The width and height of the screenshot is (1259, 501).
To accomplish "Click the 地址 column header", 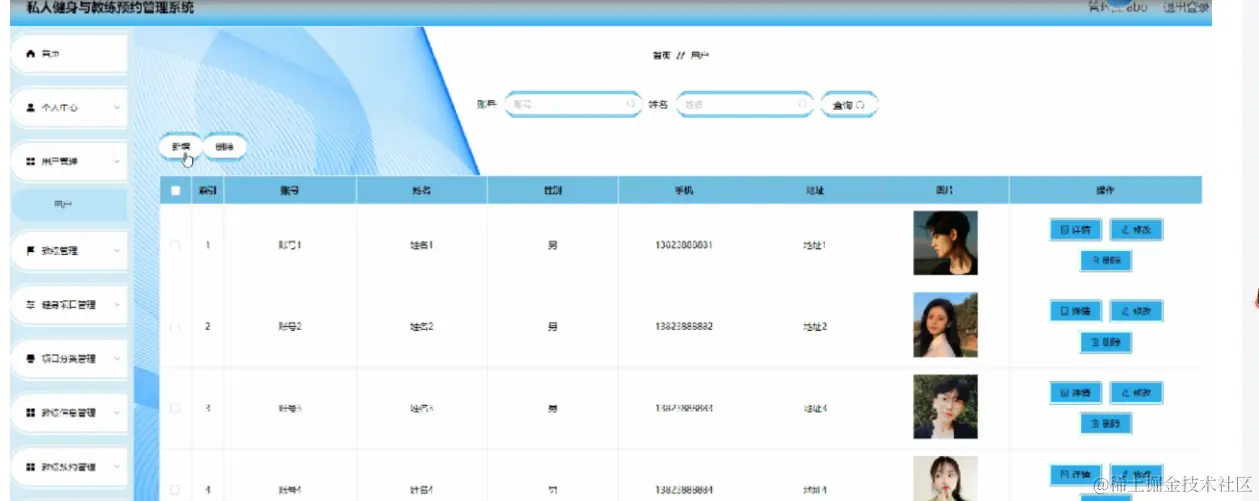I will (815, 190).
